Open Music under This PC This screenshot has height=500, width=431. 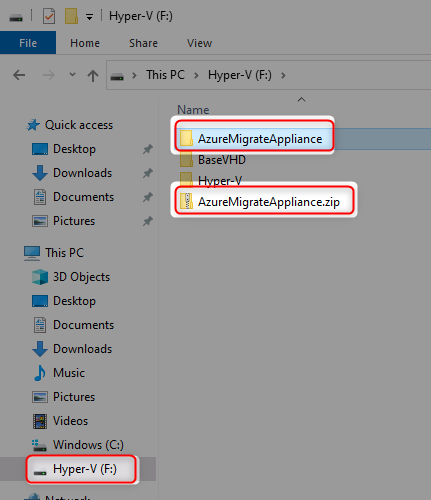coord(69,373)
